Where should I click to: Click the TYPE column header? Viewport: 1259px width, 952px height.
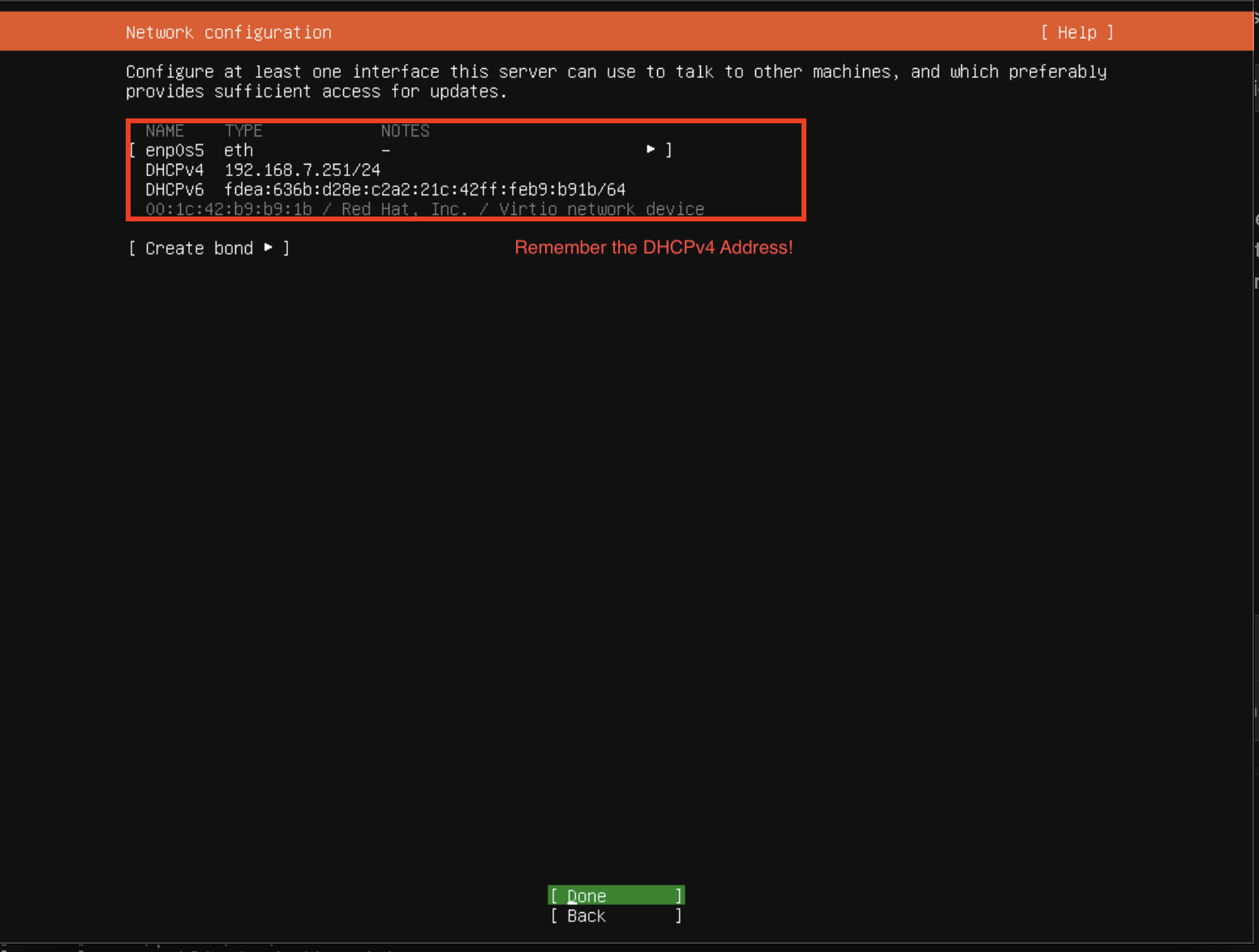tap(243, 130)
